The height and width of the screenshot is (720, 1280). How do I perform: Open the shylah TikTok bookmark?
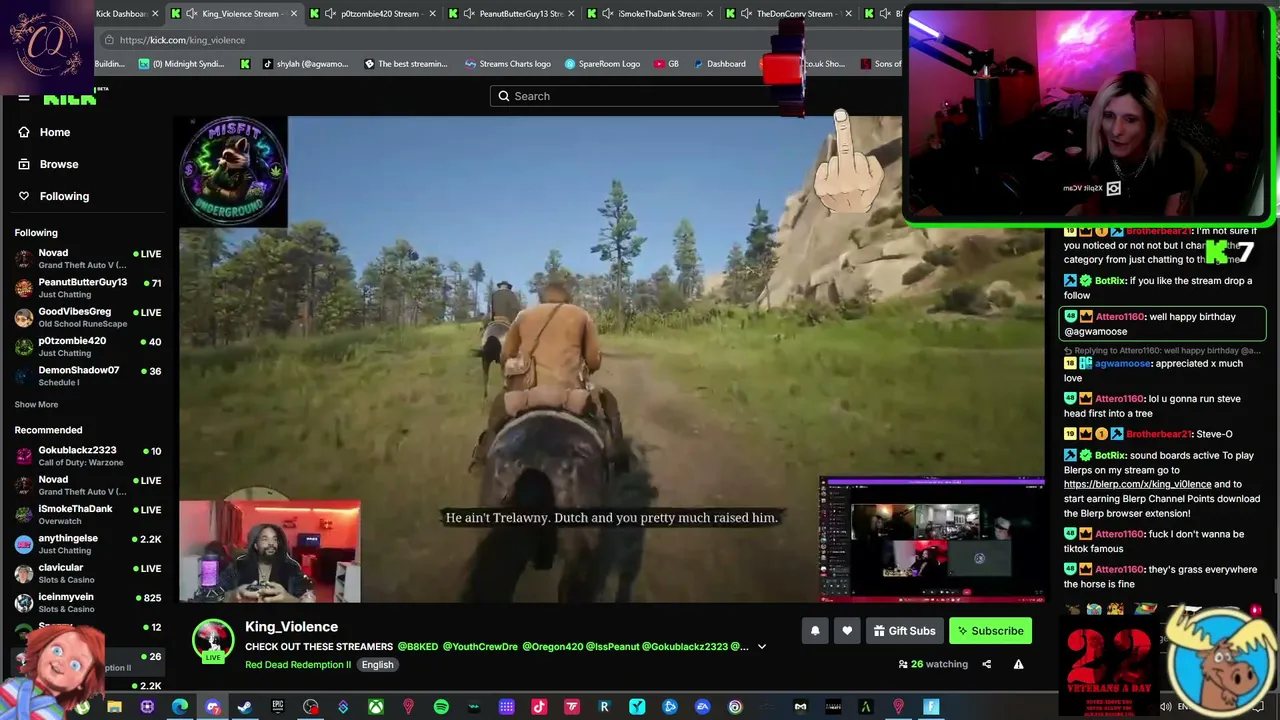(x=305, y=64)
